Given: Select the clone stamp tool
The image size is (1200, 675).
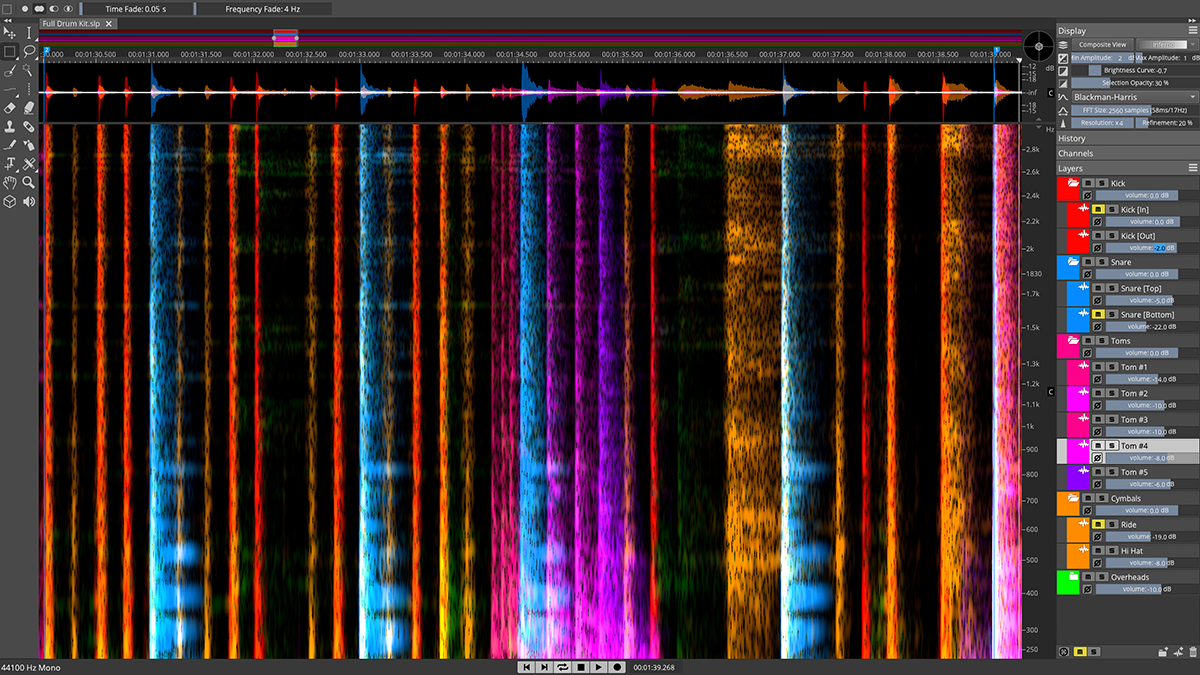Looking at the screenshot, I should click(9, 126).
